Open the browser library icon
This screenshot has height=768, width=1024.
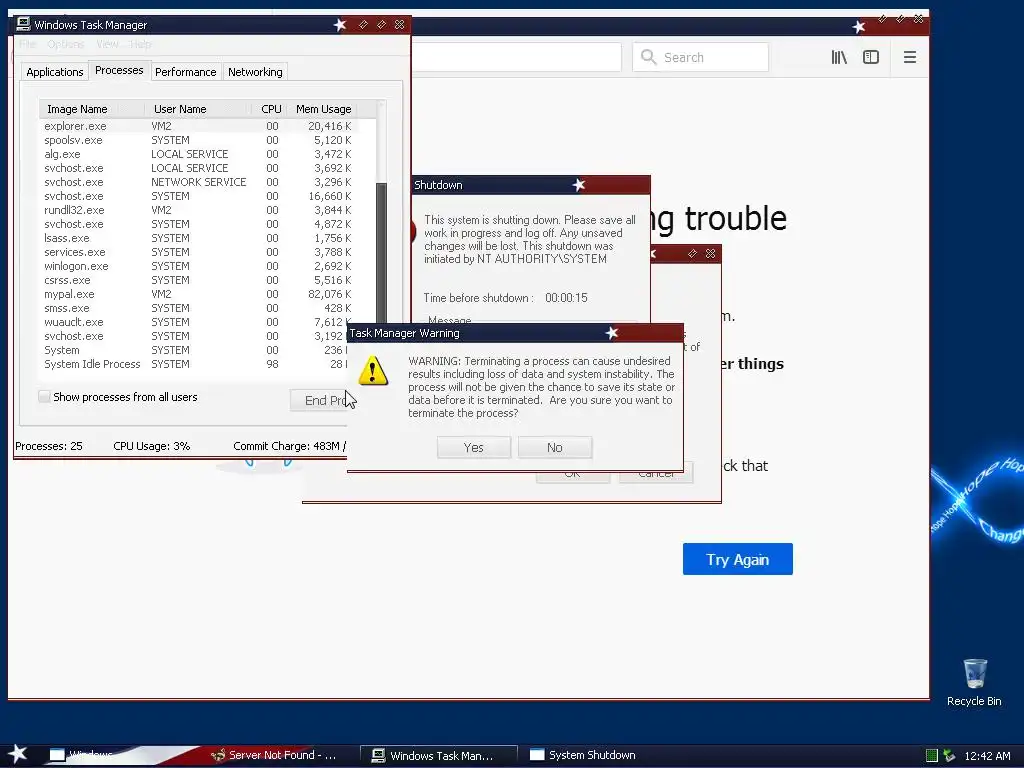[x=839, y=57]
